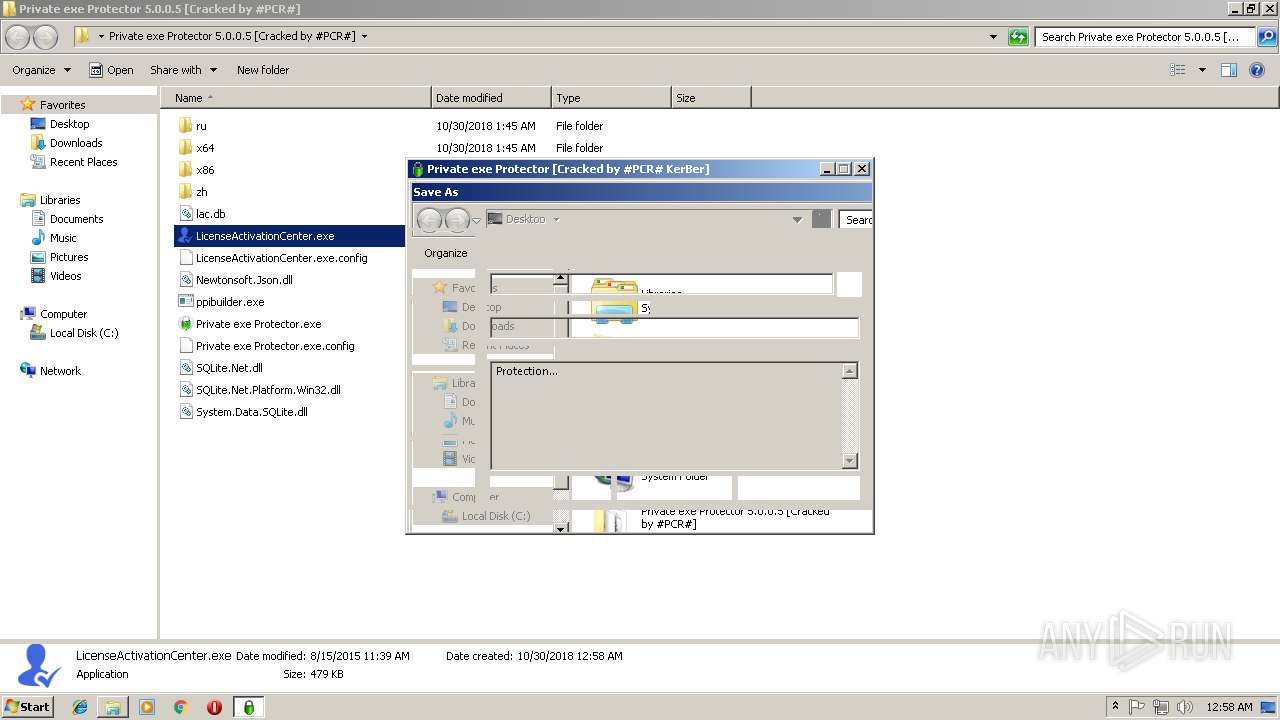Go back in the Explorer window
This screenshot has width=1280, height=720.
point(18,37)
